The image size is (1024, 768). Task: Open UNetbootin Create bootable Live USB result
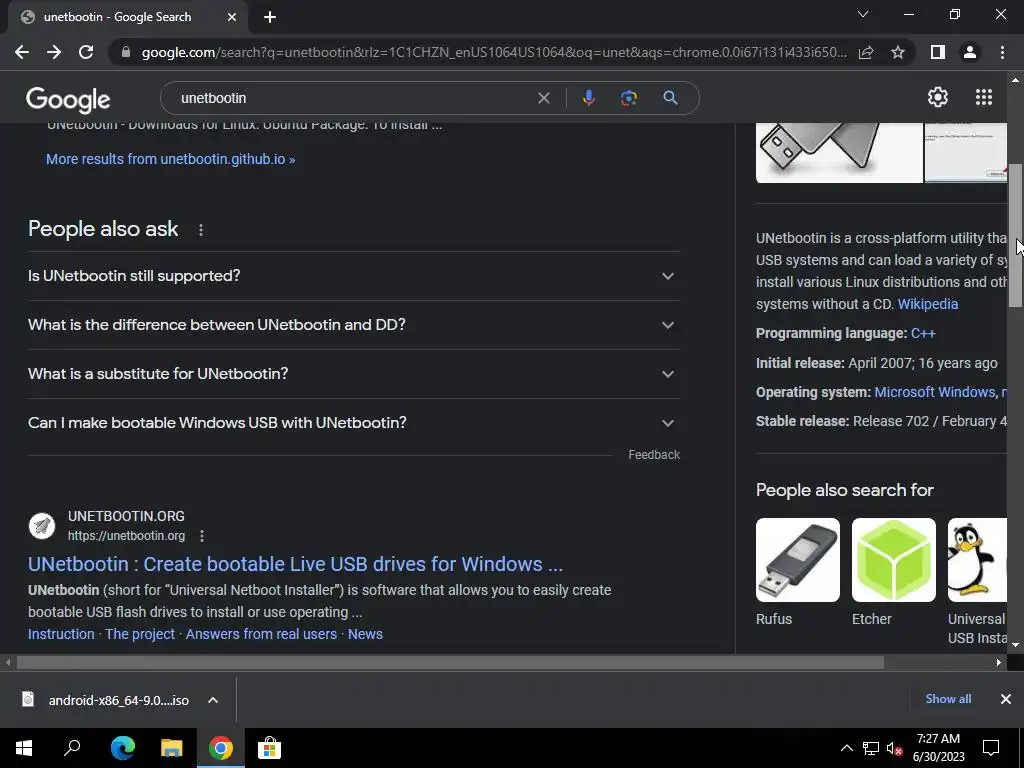click(x=295, y=564)
